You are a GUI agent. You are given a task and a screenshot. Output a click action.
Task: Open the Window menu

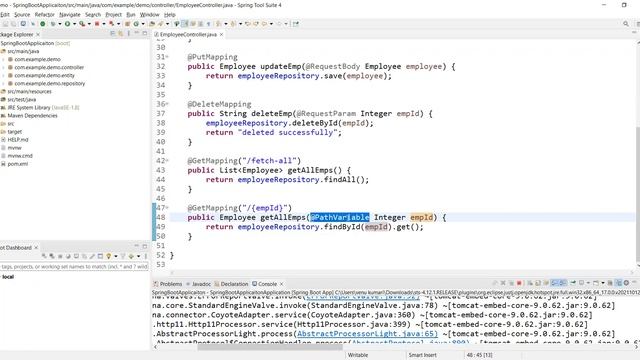click(x=149, y=14)
